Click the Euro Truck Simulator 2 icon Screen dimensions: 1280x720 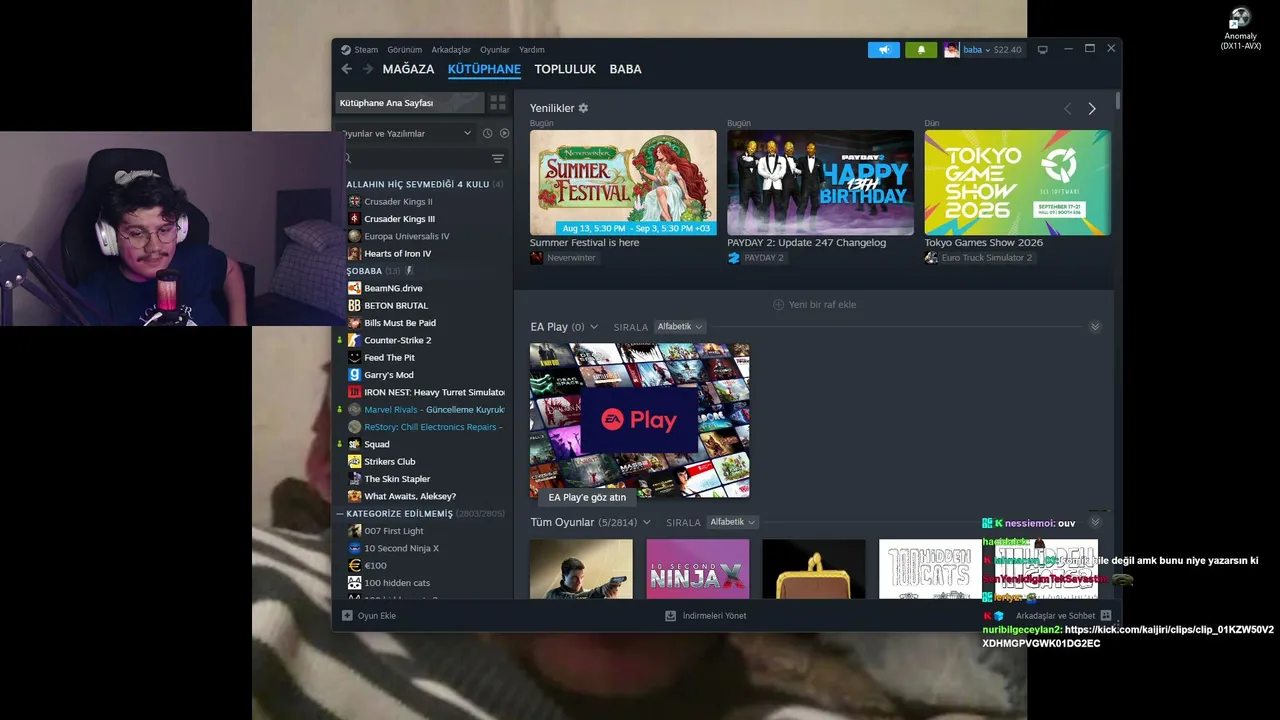(x=931, y=258)
